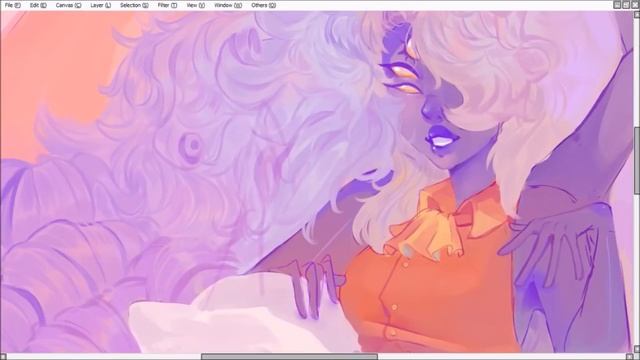Open the Layer menu
The height and width of the screenshot is (360, 640).
(x=100, y=5)
